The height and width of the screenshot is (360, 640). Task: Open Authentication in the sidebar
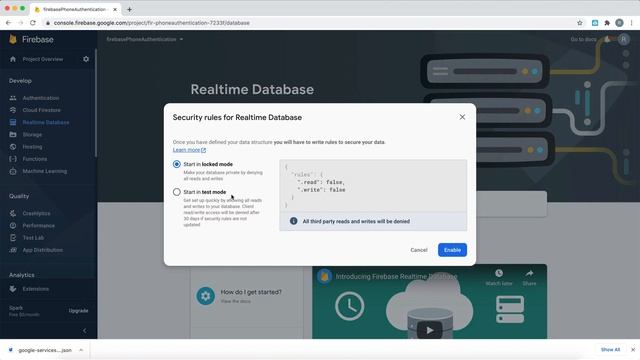point(41,98)
